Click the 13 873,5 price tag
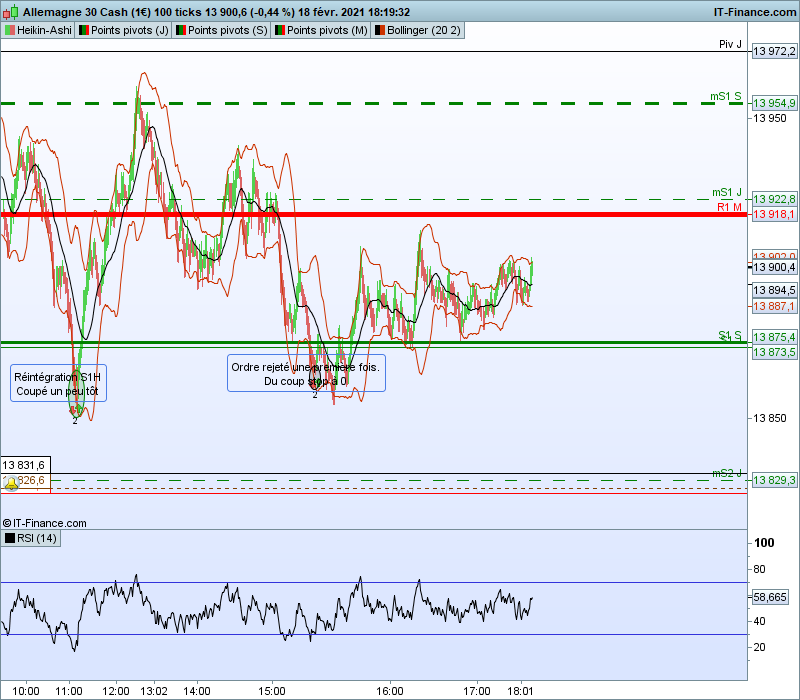Image resolution: width=800 pixels, height=700 pixels. 774,352
